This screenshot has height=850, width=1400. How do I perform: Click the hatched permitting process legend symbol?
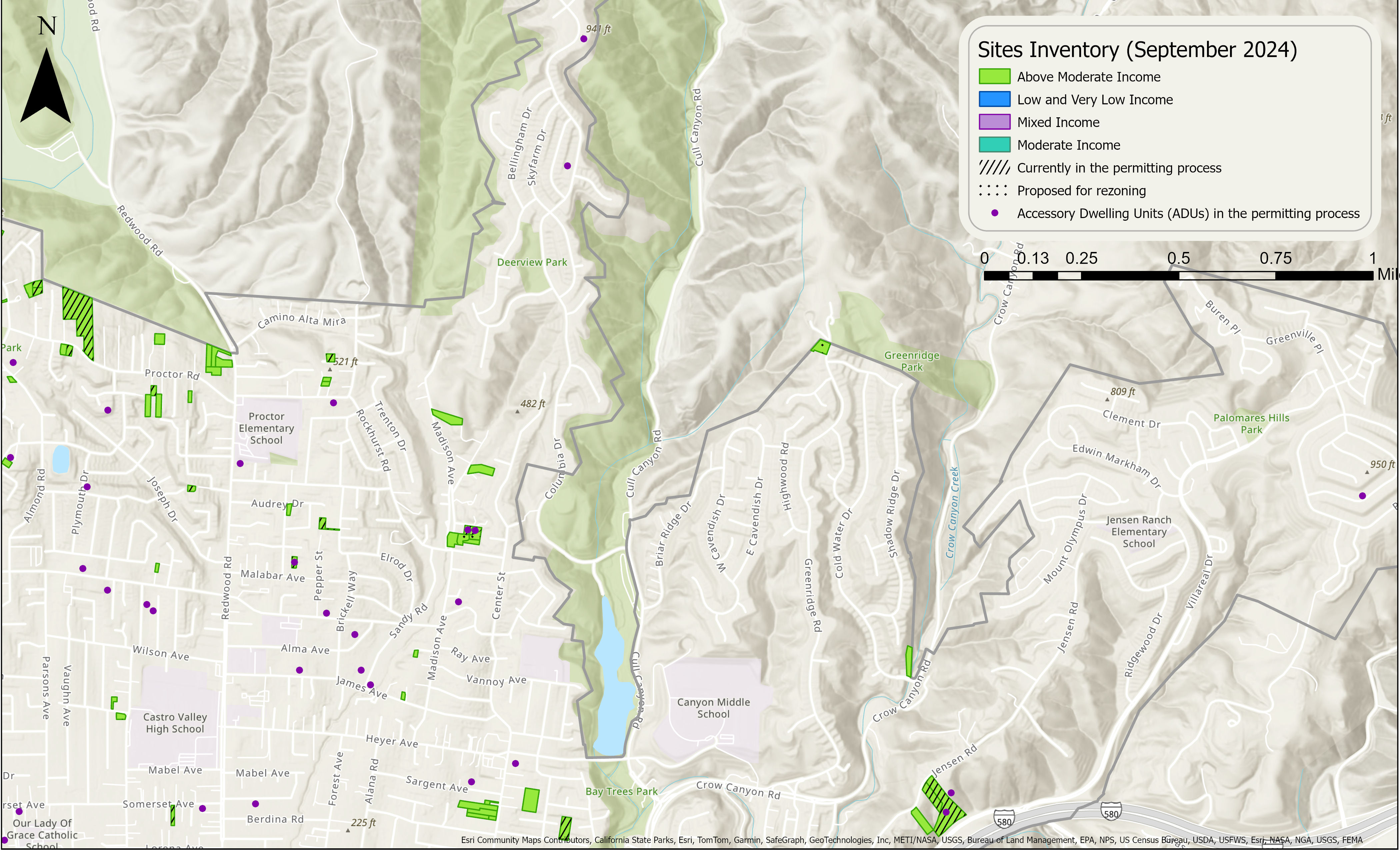coord(994,168)
